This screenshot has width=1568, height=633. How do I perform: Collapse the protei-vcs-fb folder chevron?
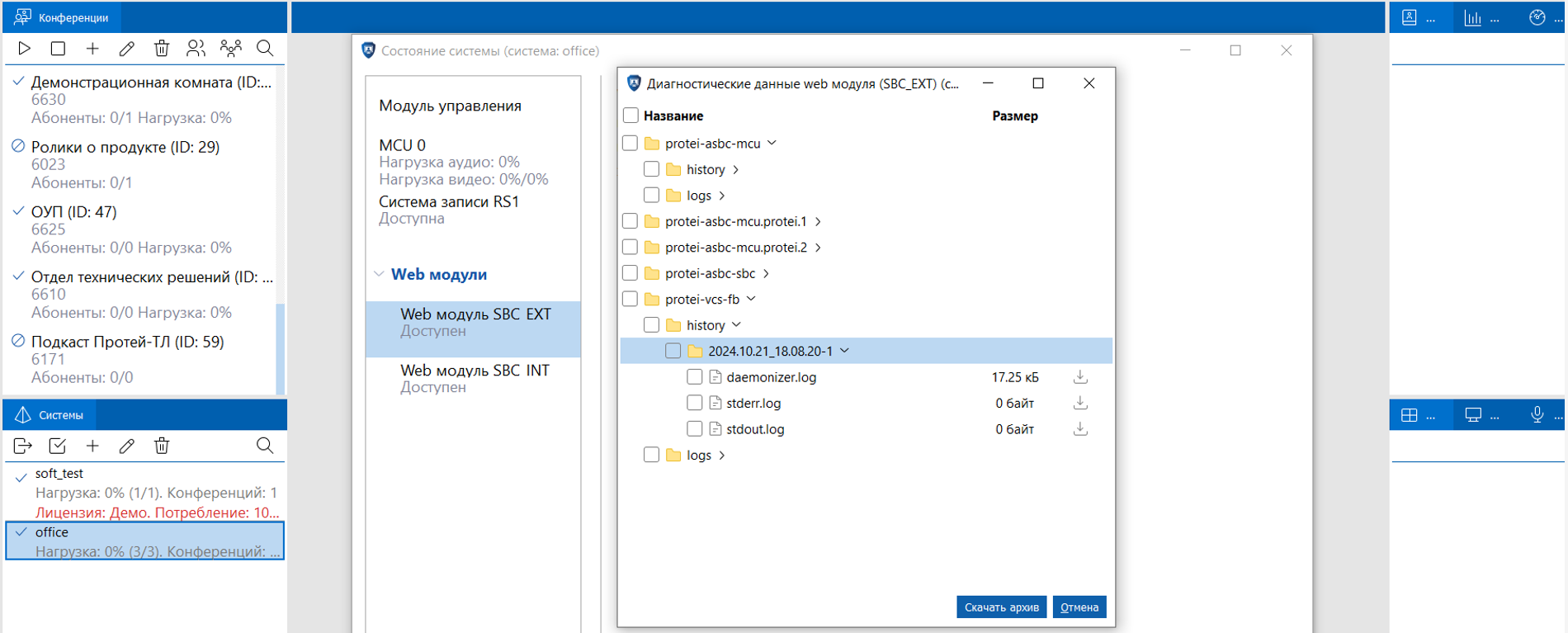point(751,300)
